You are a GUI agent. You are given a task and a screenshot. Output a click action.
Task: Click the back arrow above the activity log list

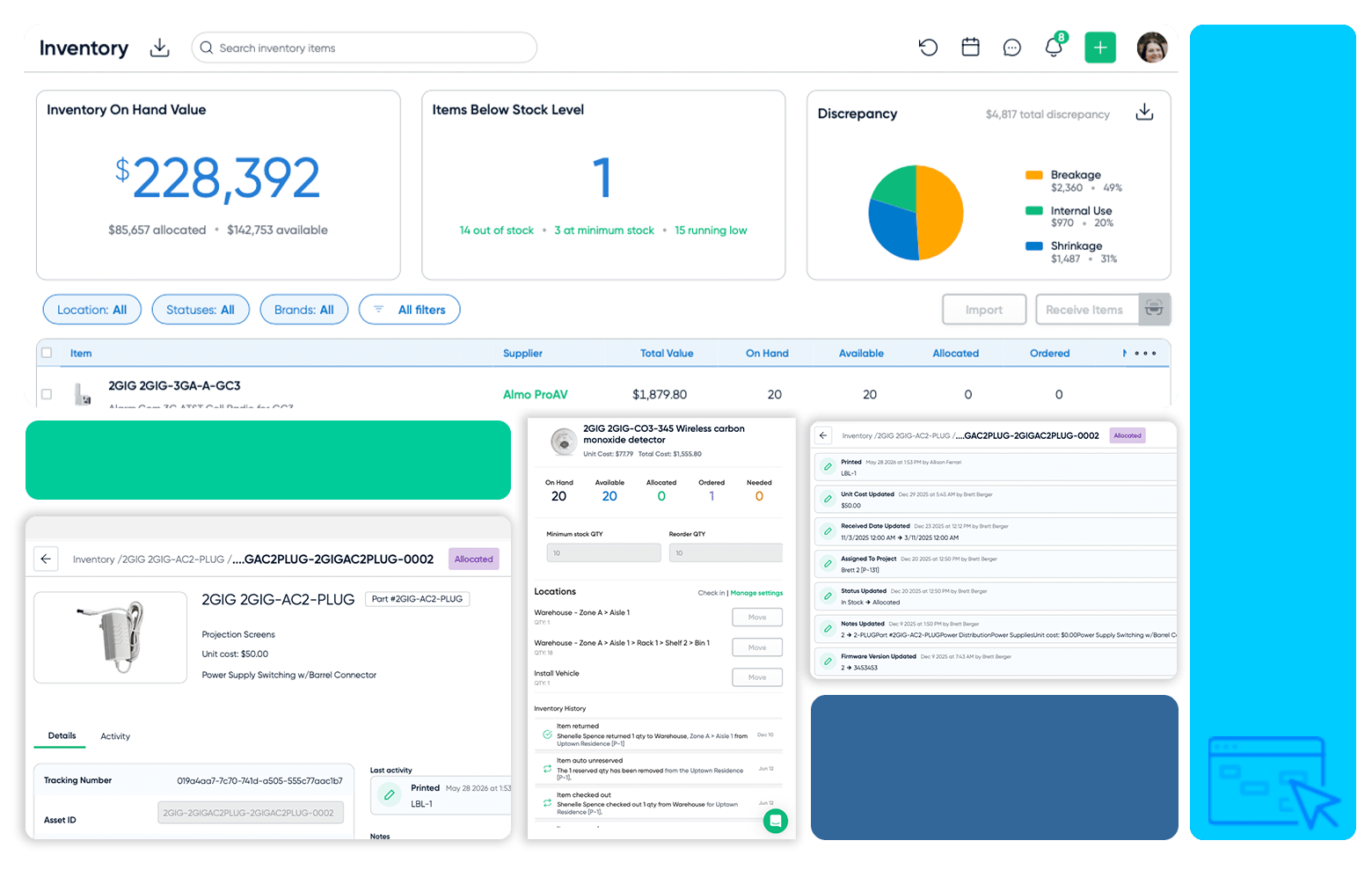823,435
